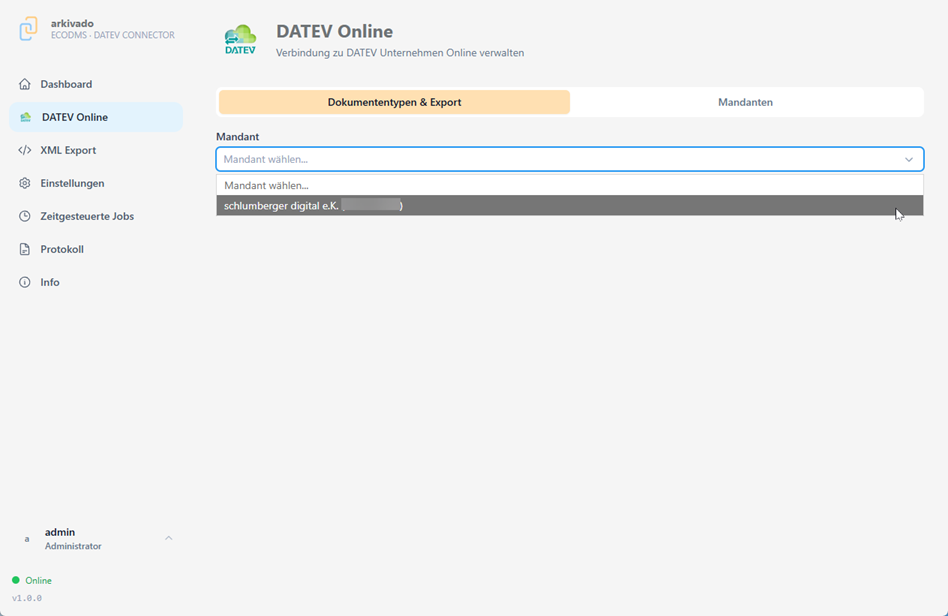Open the Info page
Screen dimensions: 948x616
pos(96,282)
